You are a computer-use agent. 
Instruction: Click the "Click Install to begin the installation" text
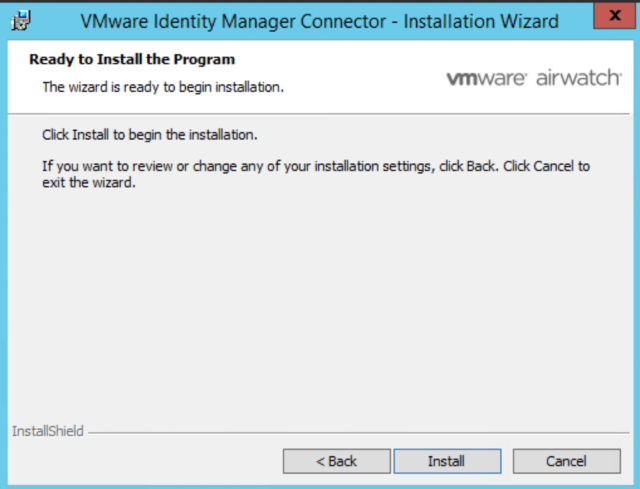151,134
